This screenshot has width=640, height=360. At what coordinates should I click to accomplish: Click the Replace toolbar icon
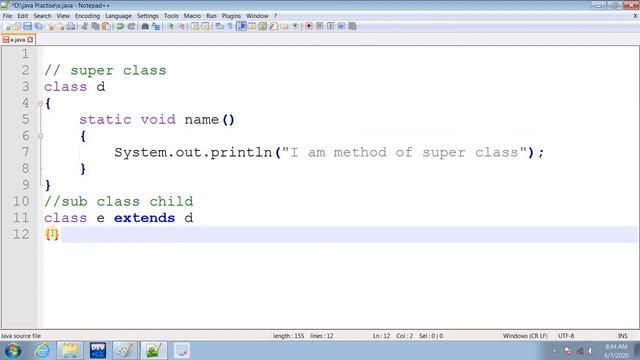156,27
